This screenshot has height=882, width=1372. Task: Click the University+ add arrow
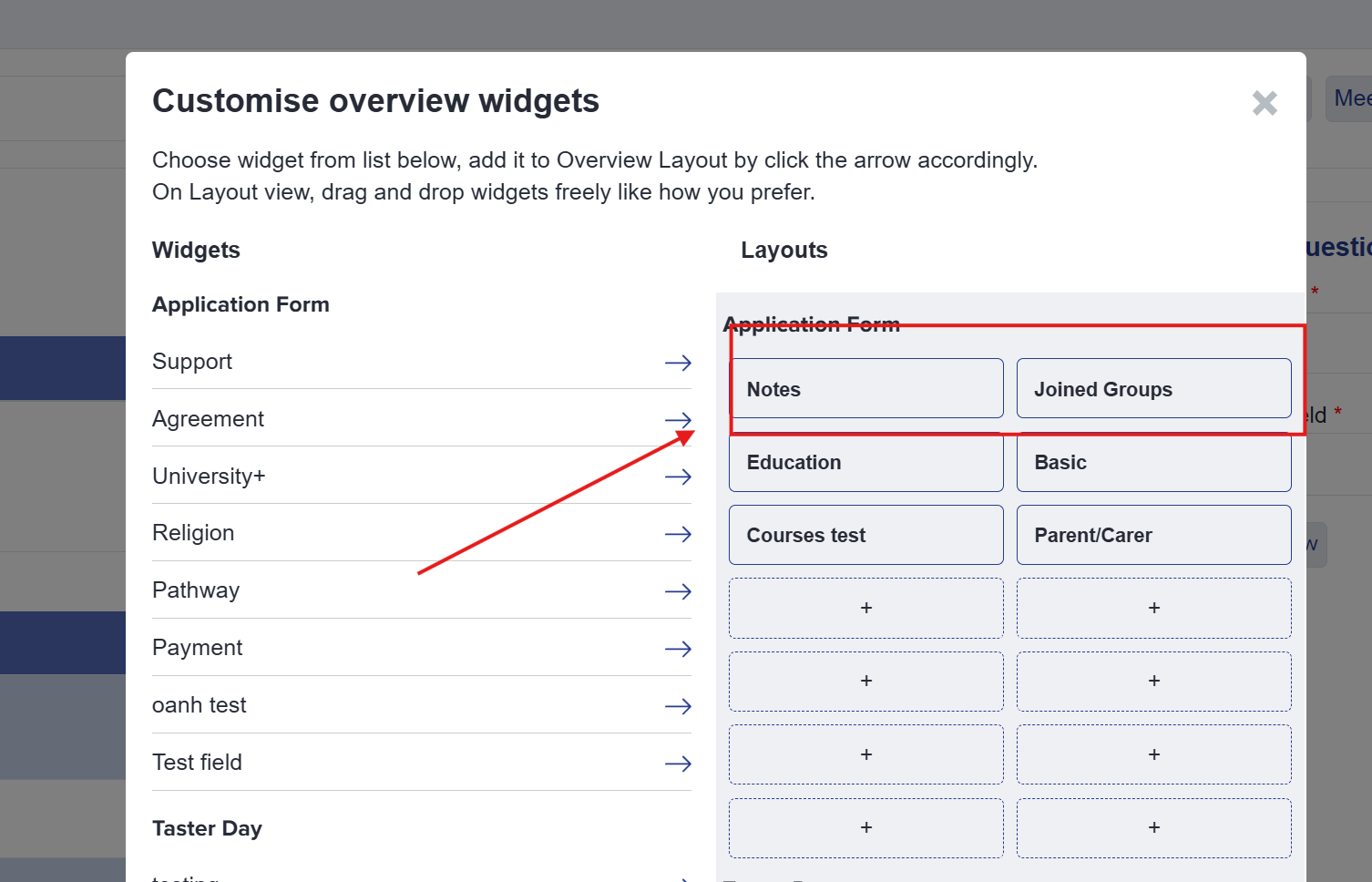[678, 477]
